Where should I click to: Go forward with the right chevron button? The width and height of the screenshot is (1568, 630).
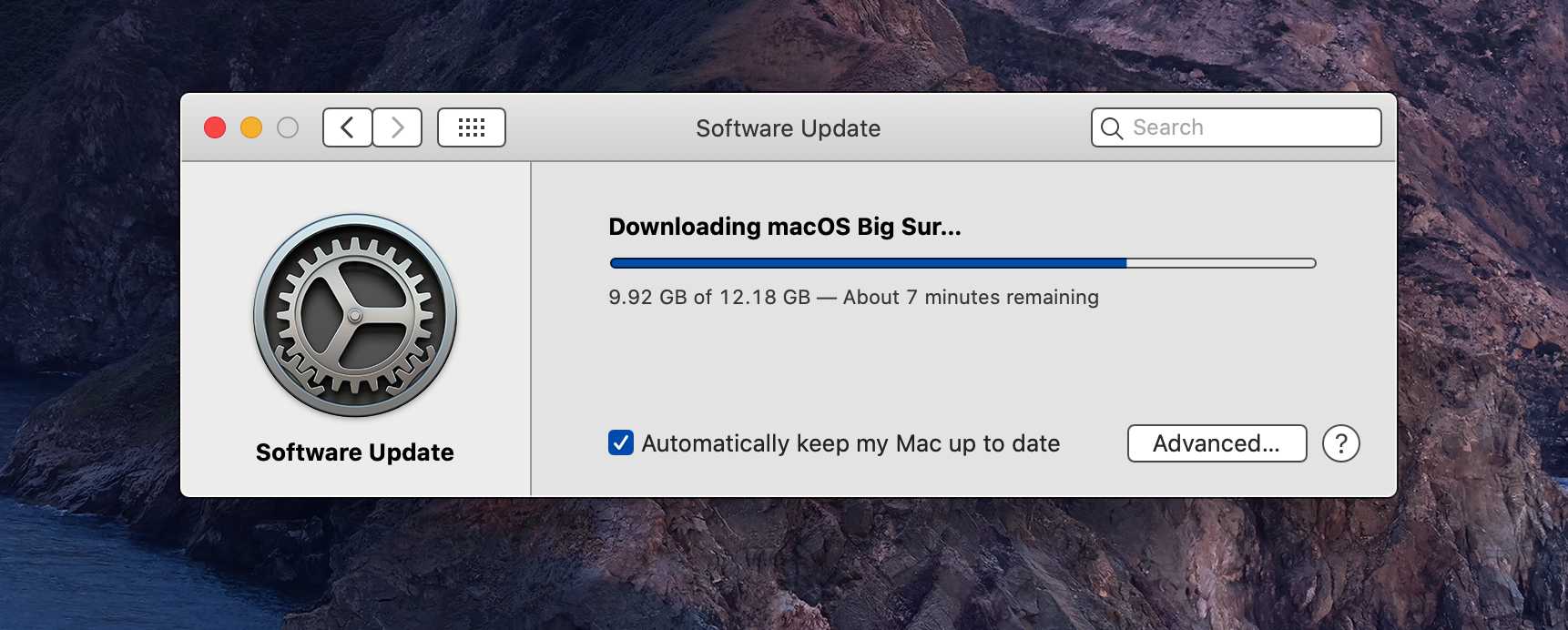pyautogui.click(x=397, y=127)
